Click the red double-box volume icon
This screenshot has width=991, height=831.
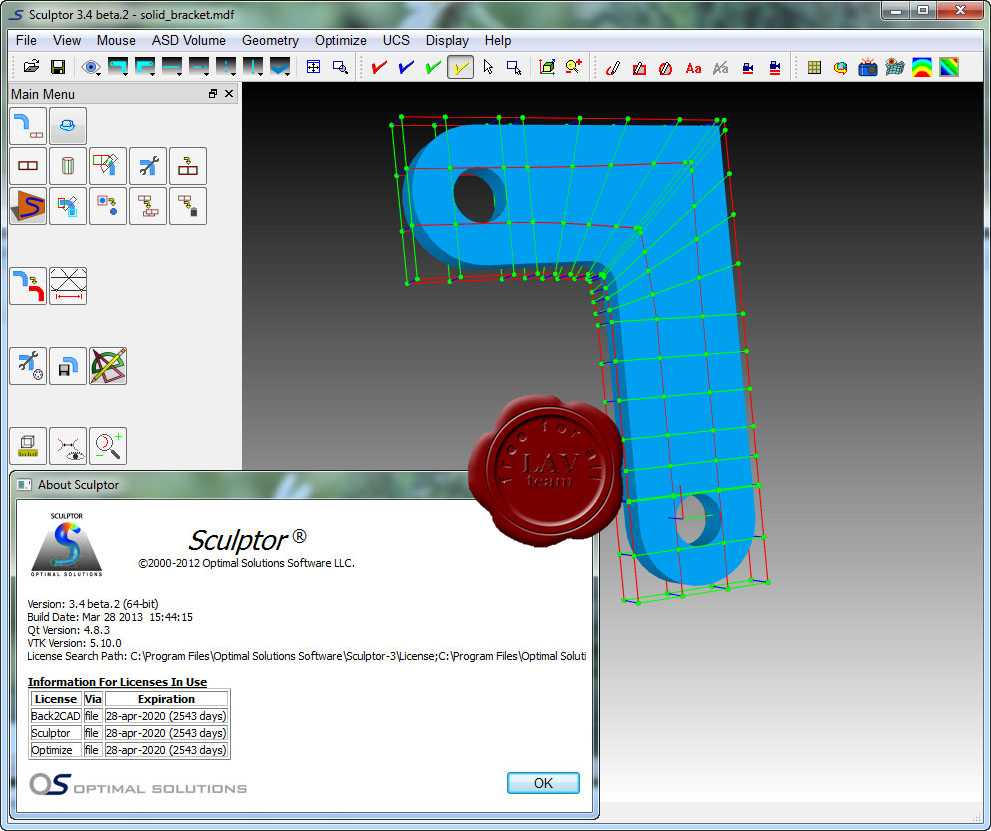pyautogui.click(x=28, y=166)
